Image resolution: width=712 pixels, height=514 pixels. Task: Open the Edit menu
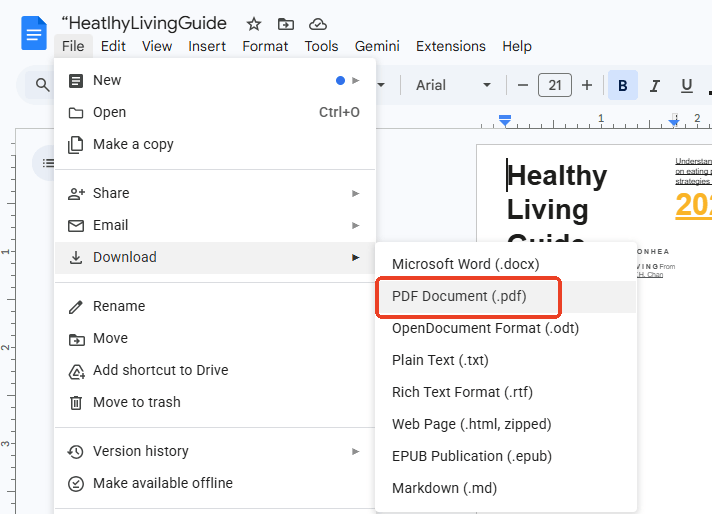(113, 46)
